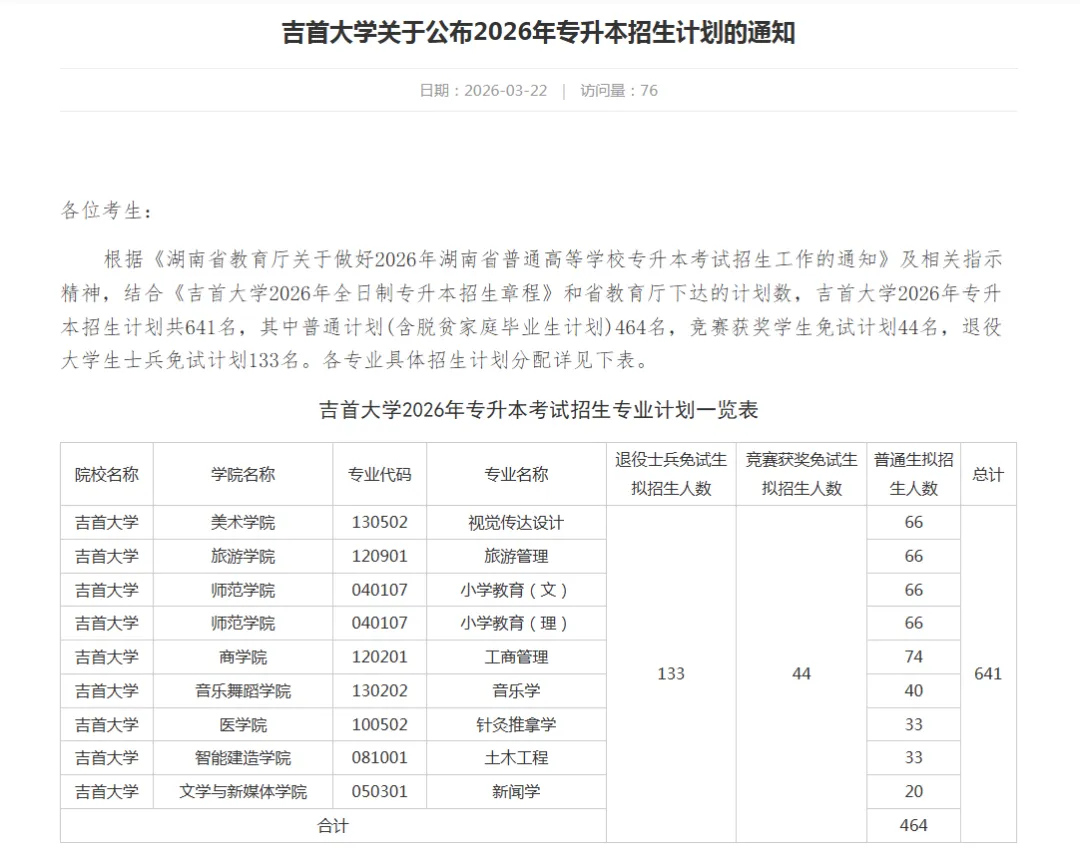Select the 总计 column header
This screenshot has height=866, width=1080.
988,474
